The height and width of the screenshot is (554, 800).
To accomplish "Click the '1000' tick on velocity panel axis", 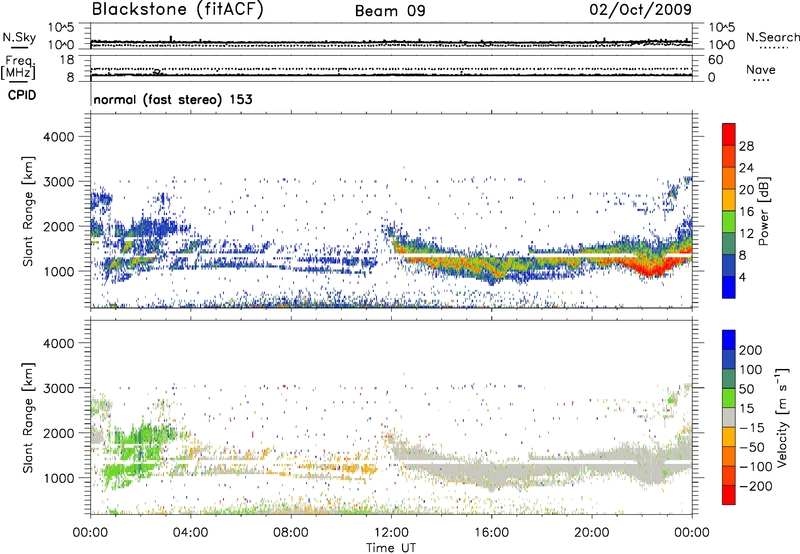I will pos(58,478).
